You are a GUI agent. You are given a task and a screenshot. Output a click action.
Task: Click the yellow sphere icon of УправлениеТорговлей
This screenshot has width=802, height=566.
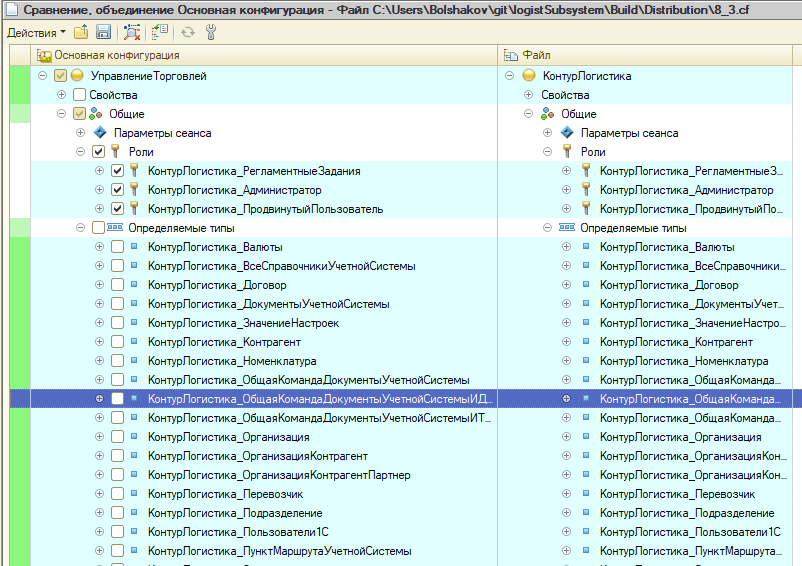pos(77,76)
